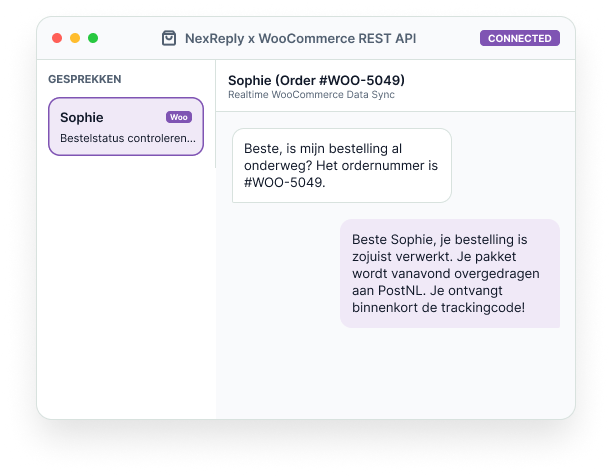Click Sophie's message asking about her order
612x476 pixels.
pyautogui.click(x=342, y=165)
